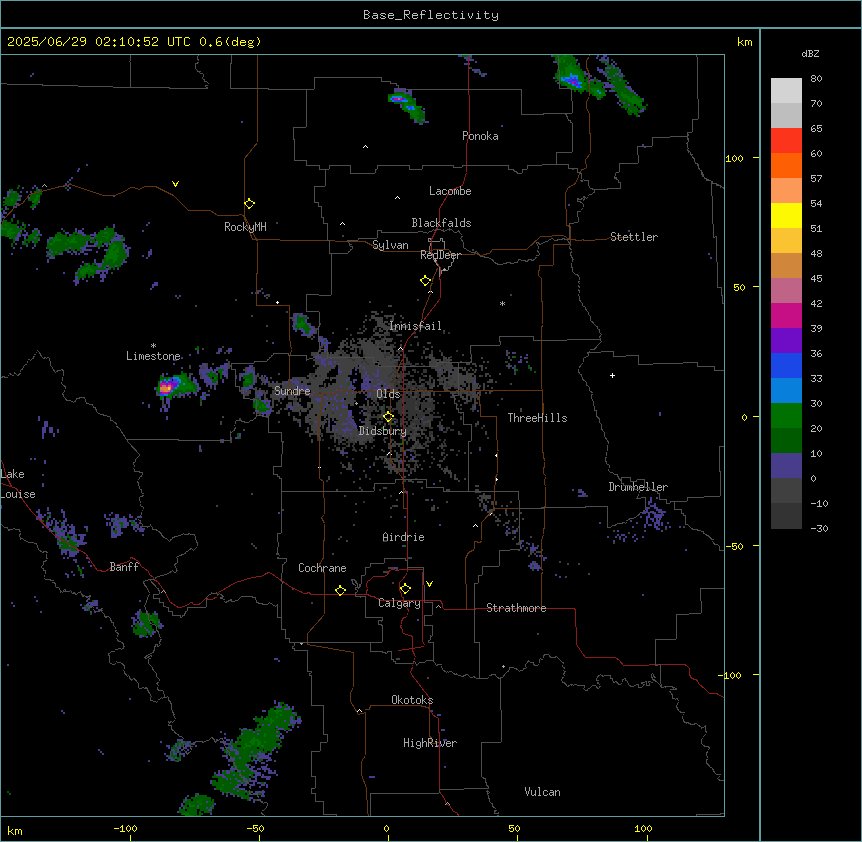
Task: Click the white plus marker east of ThreeHills
Action: coord(612,375)
